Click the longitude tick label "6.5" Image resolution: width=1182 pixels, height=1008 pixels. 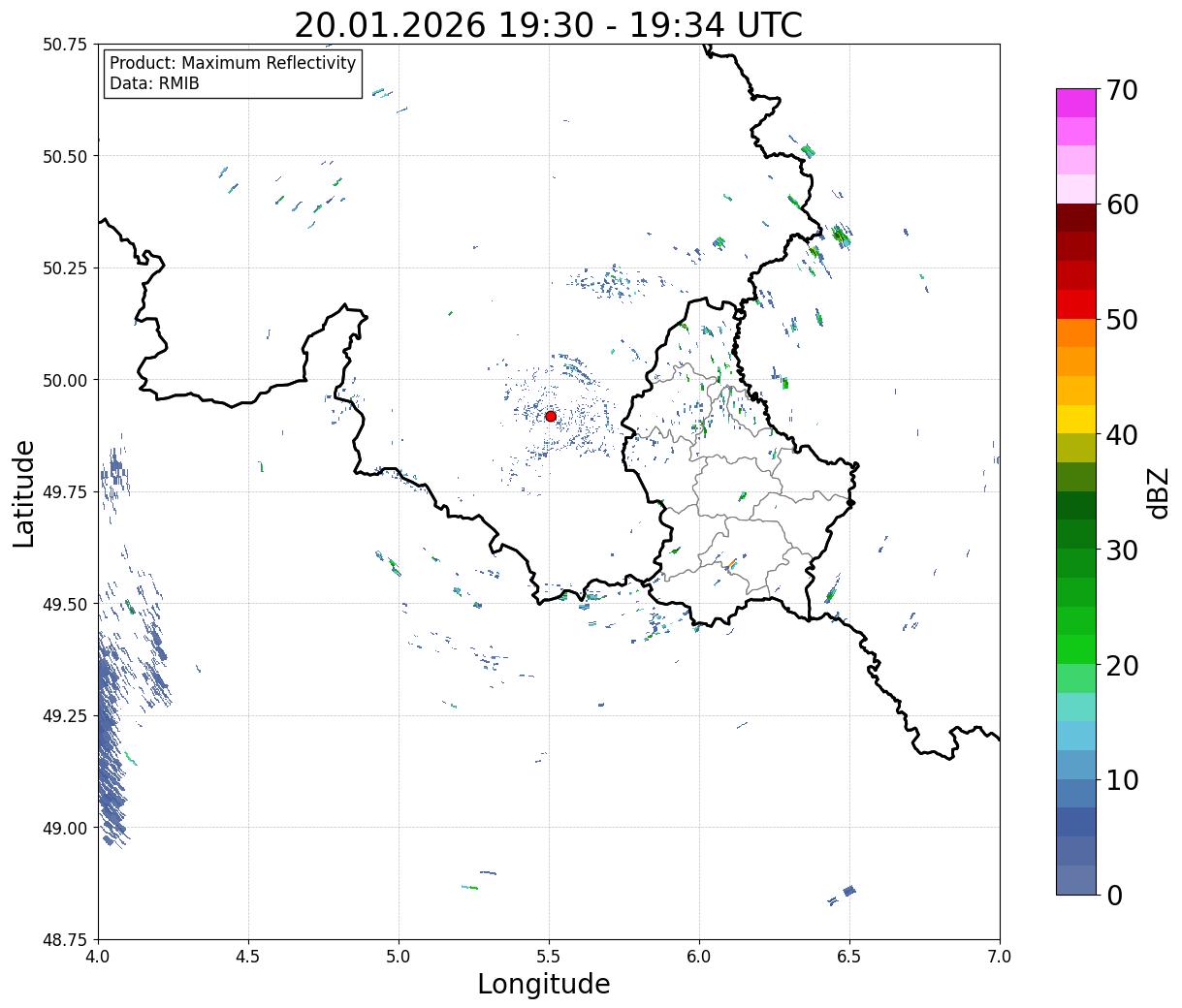(x=849, y=957)
